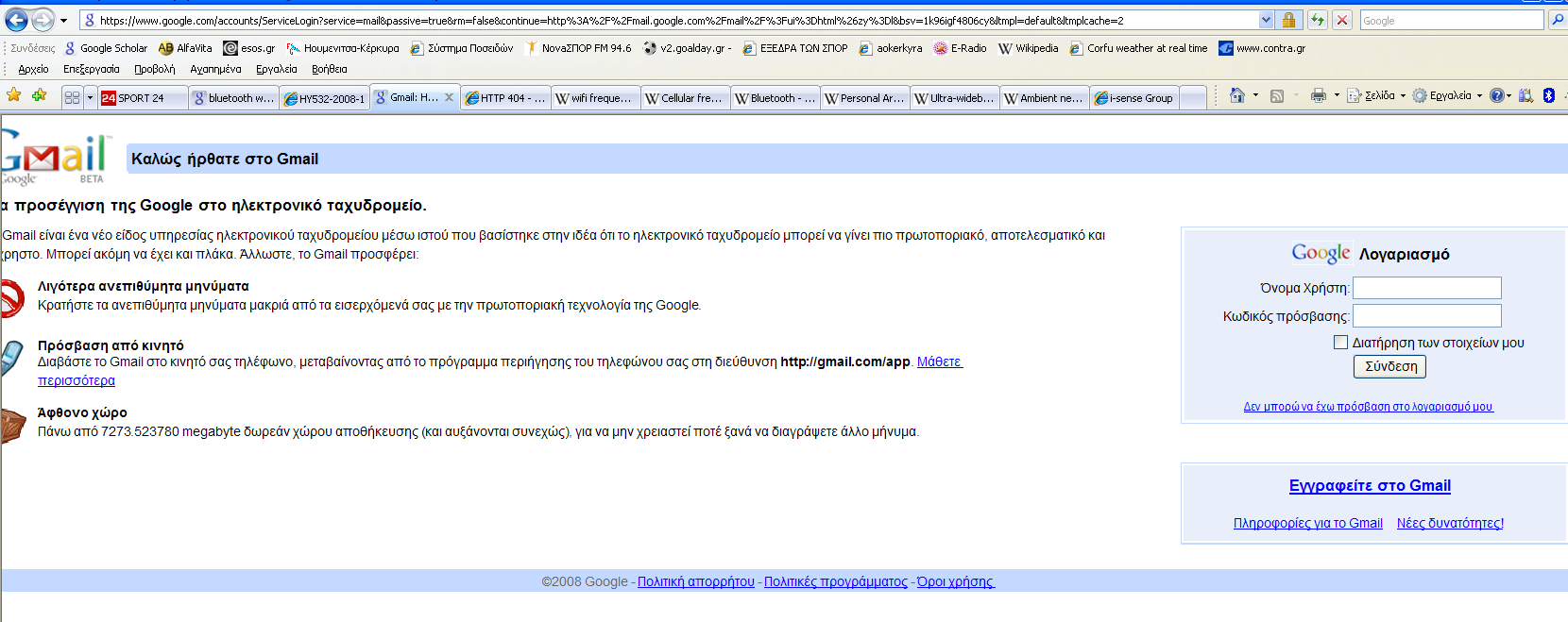The image size is (1568, 622).
Task: Open the Εργαλεία menu in menu bar
Action: (277, 69)
